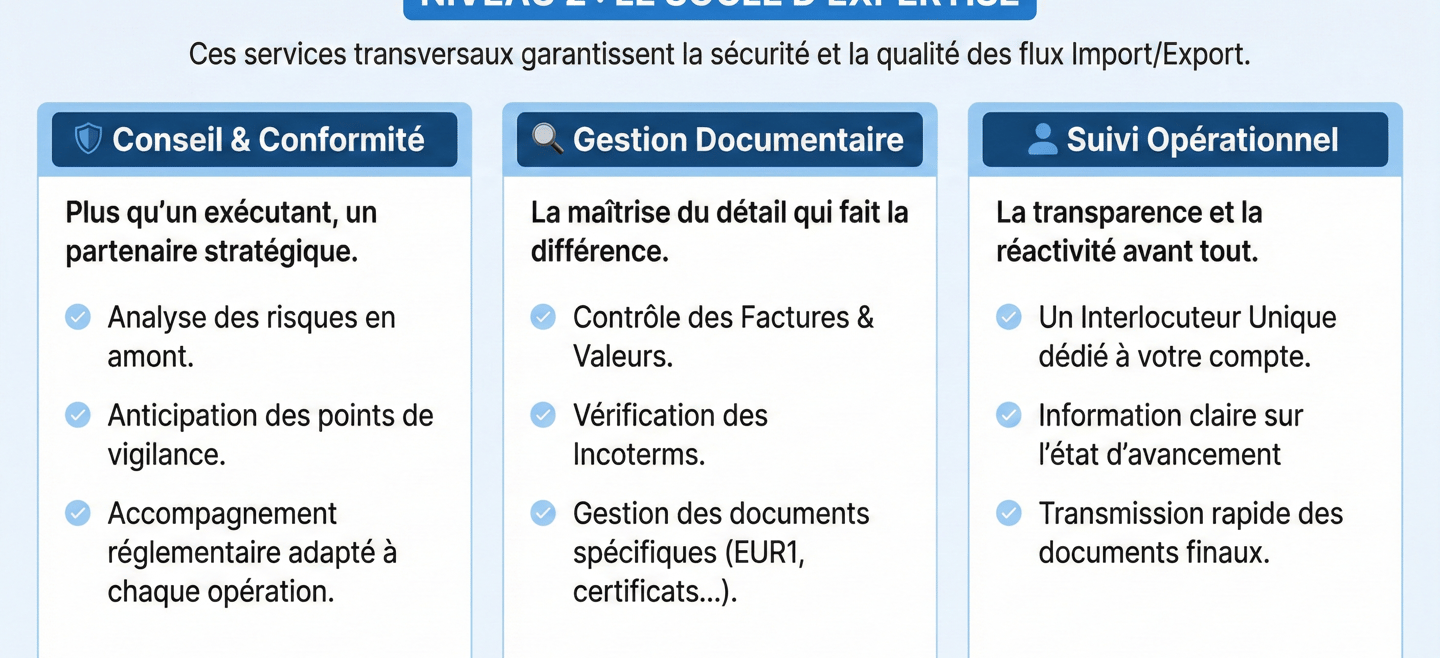Click the person icon beside Suivi Opérationnel
The width and height of the screenshot is (1440, 658).
tap(1042, 139)
